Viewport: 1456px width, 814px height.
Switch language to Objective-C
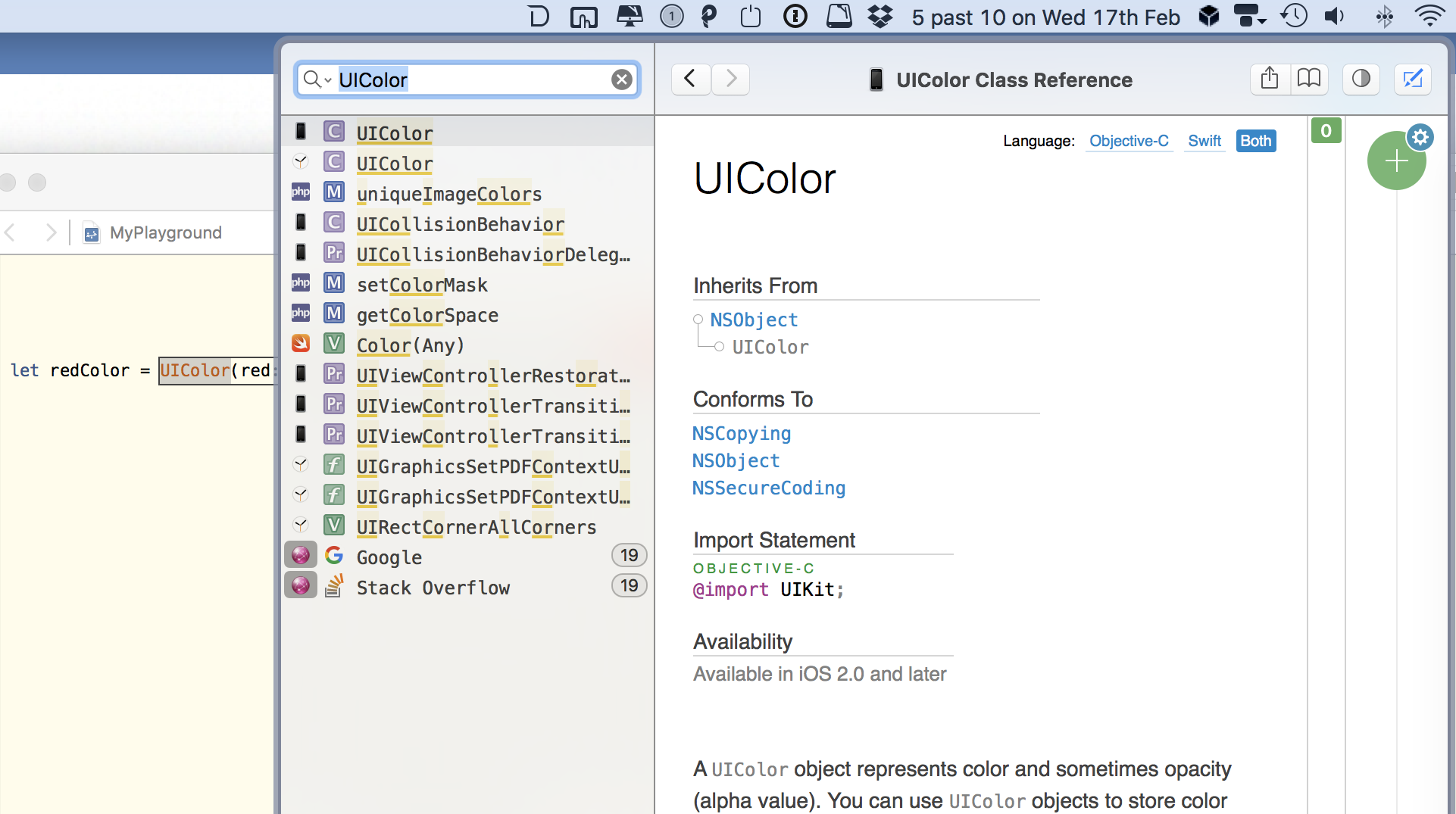coord(1128,141)
